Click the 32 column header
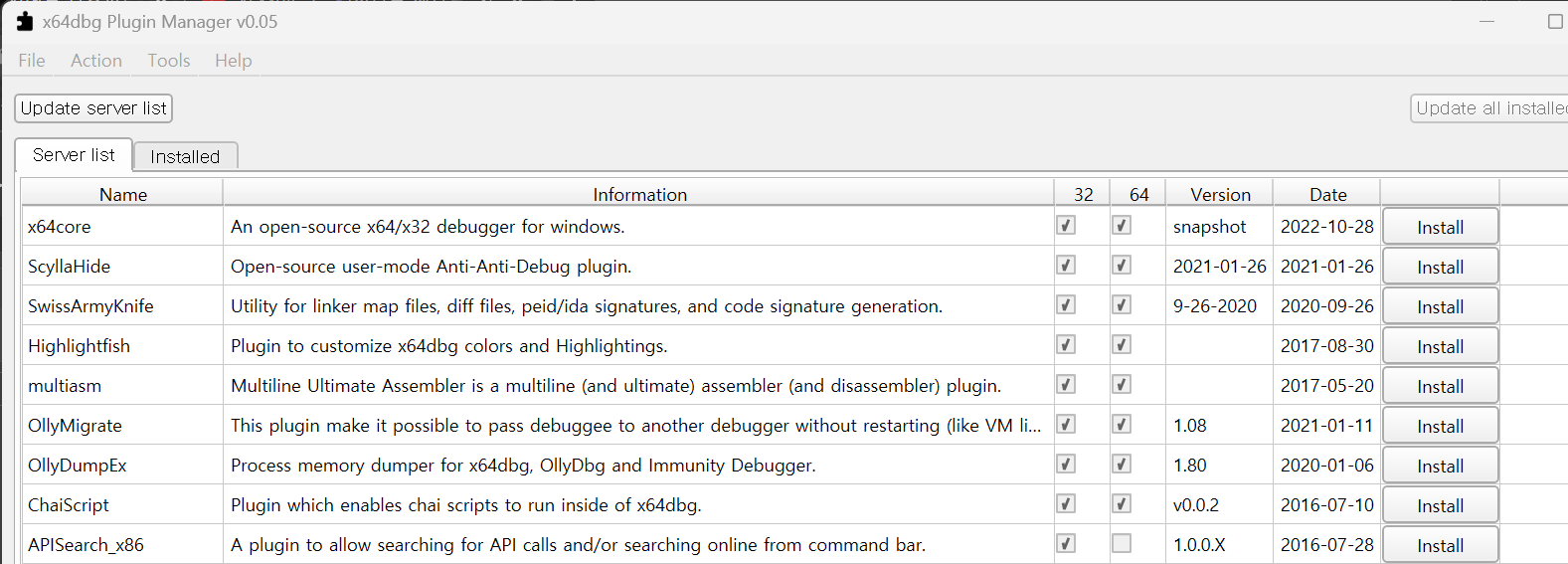This screenshot has height=564, width=1568. (1083, 194)
